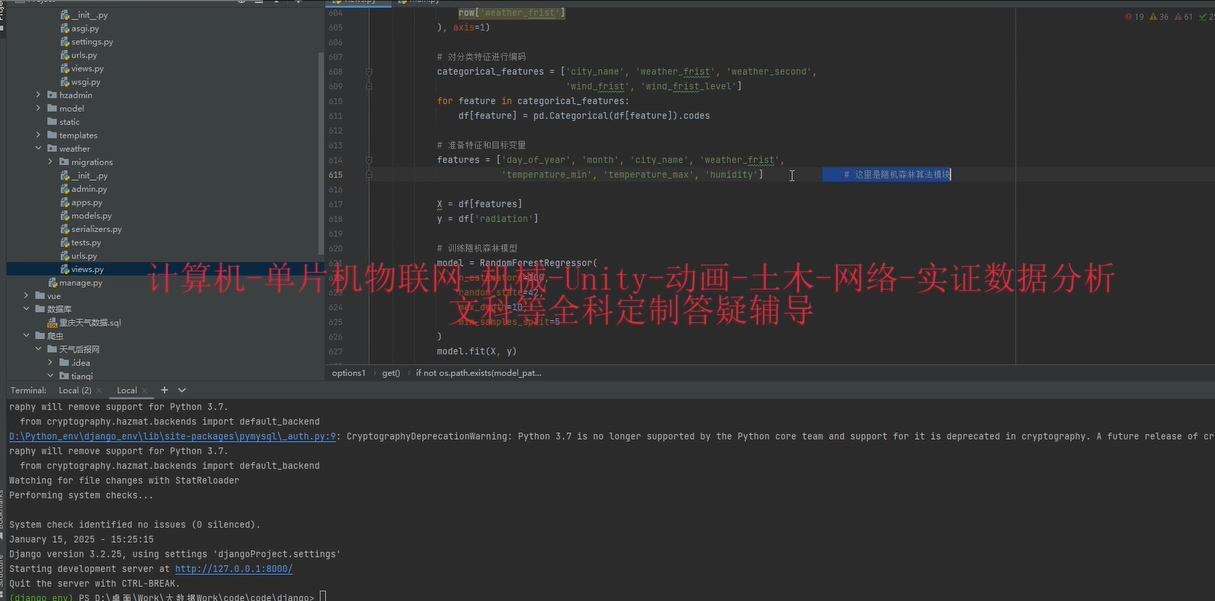Click the options1 breadcrumb
Screen dimensions: 1215x601
349,373
